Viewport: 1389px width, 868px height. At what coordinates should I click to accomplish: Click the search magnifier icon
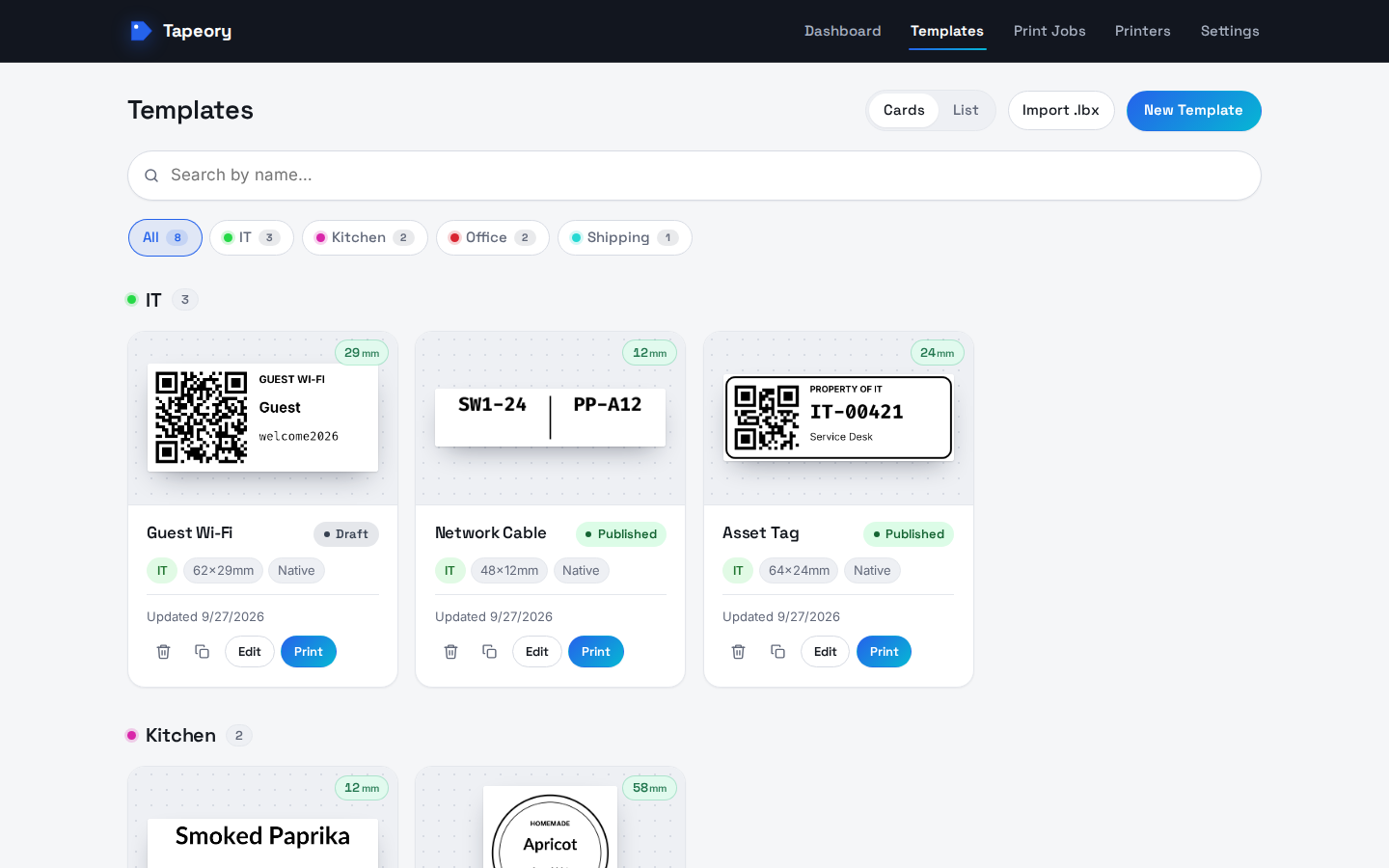[151, 176]
